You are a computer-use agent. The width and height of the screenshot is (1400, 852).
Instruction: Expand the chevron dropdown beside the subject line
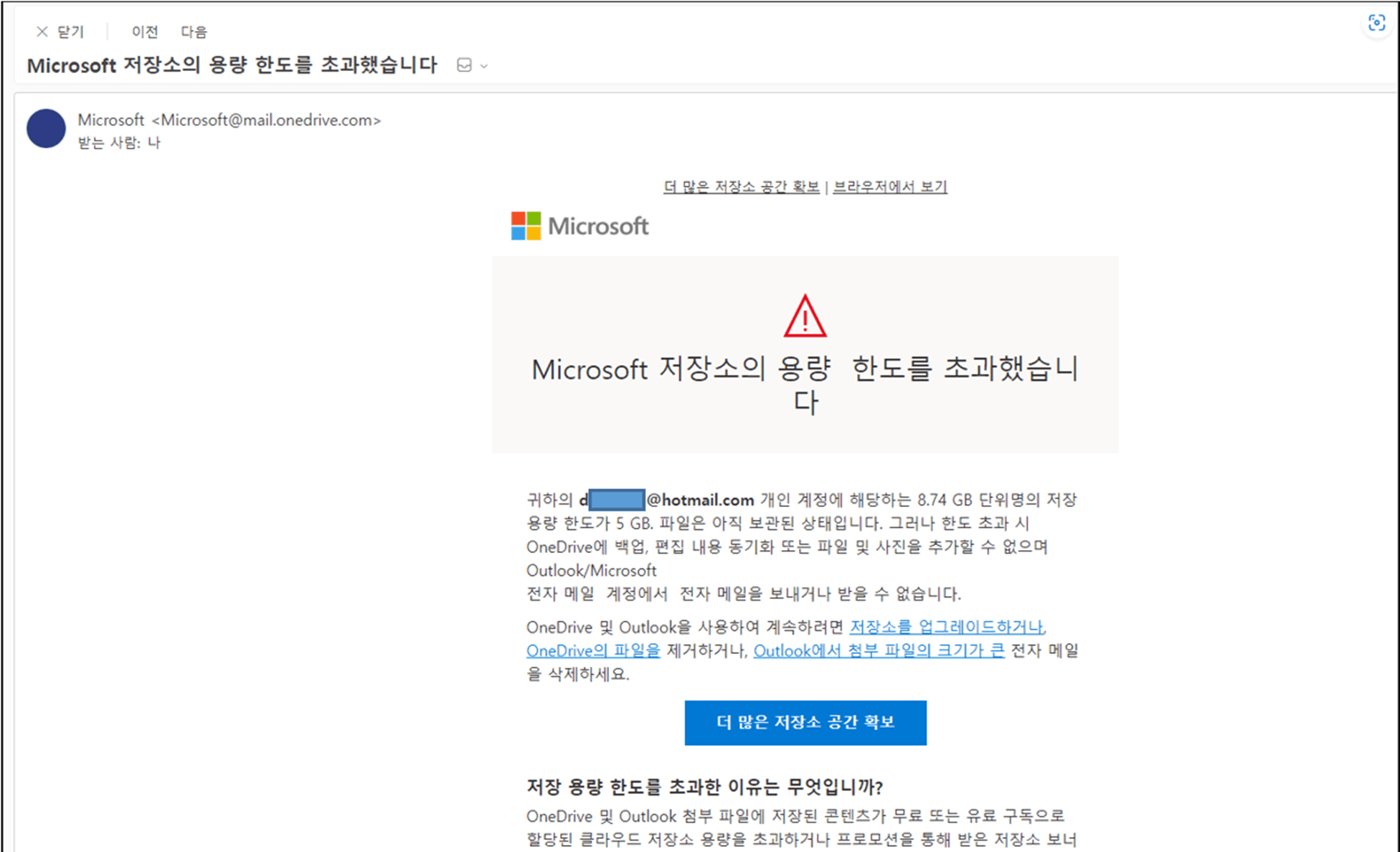click(x=484, y=66)
